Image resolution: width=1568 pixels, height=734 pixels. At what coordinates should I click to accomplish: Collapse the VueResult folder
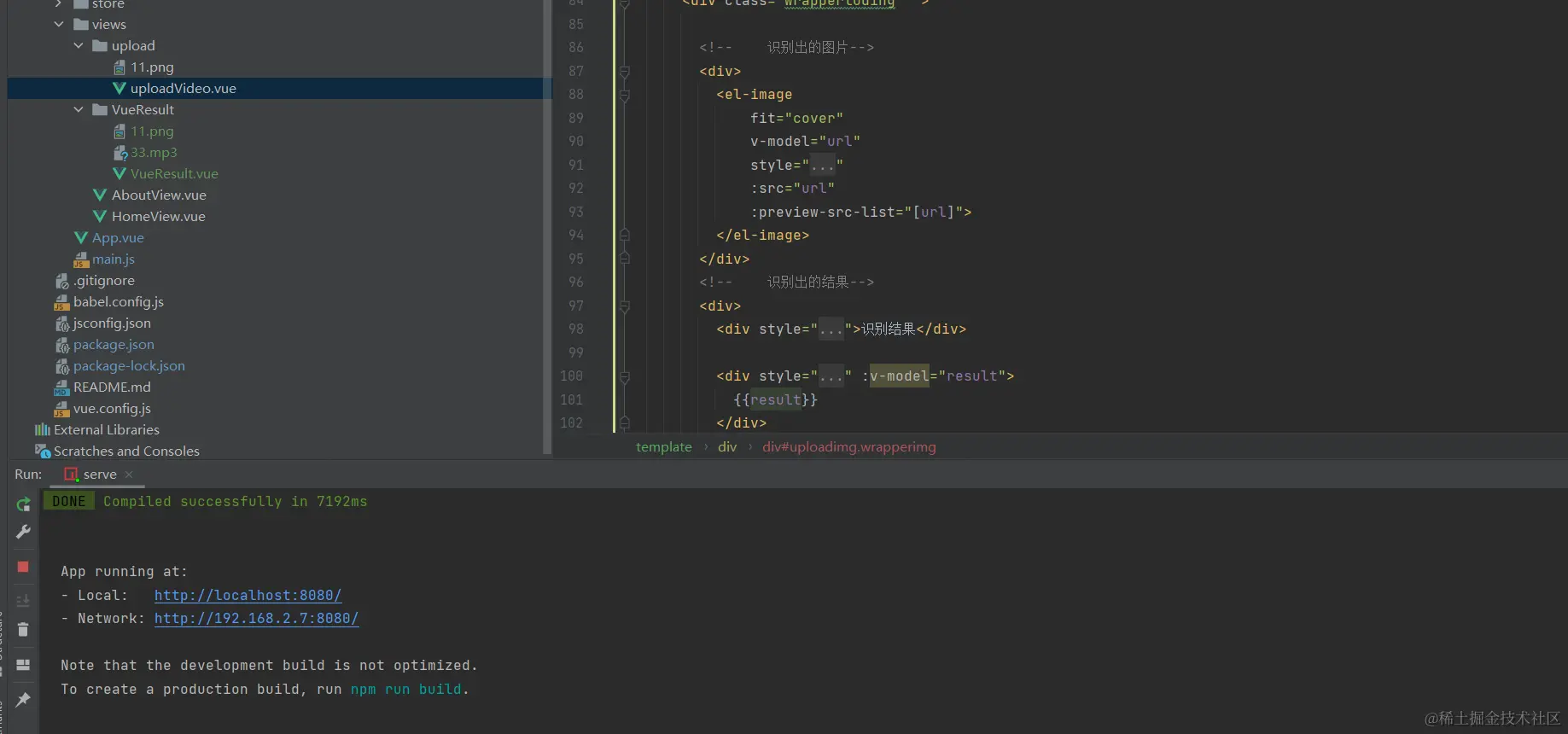79,109
